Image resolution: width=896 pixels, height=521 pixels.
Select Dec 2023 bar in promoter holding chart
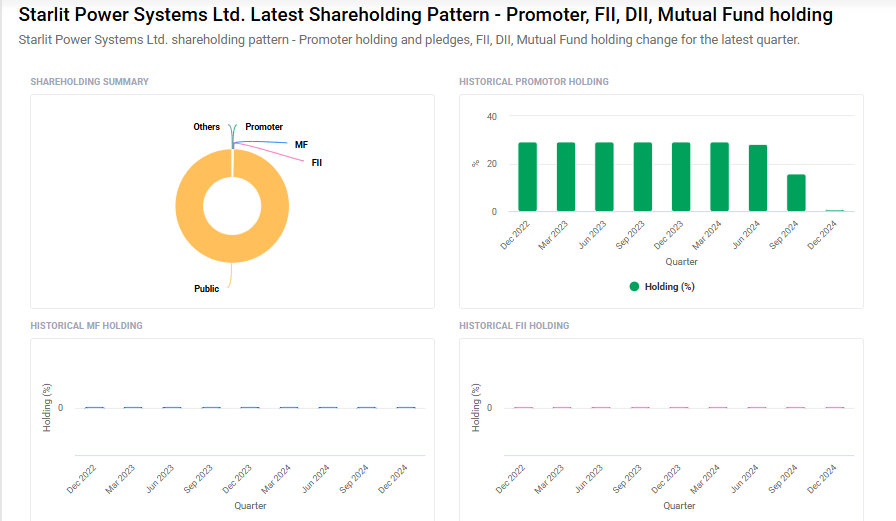[x=681, y=177]
